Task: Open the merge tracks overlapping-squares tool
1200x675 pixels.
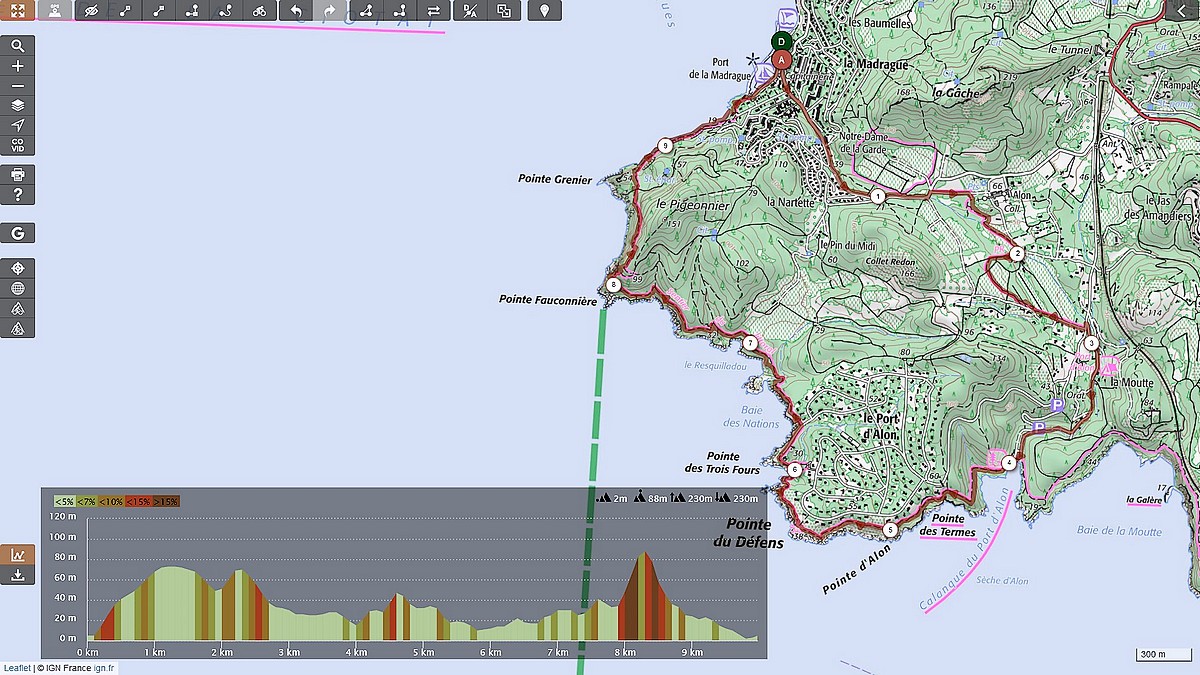Action: (504, 11)
